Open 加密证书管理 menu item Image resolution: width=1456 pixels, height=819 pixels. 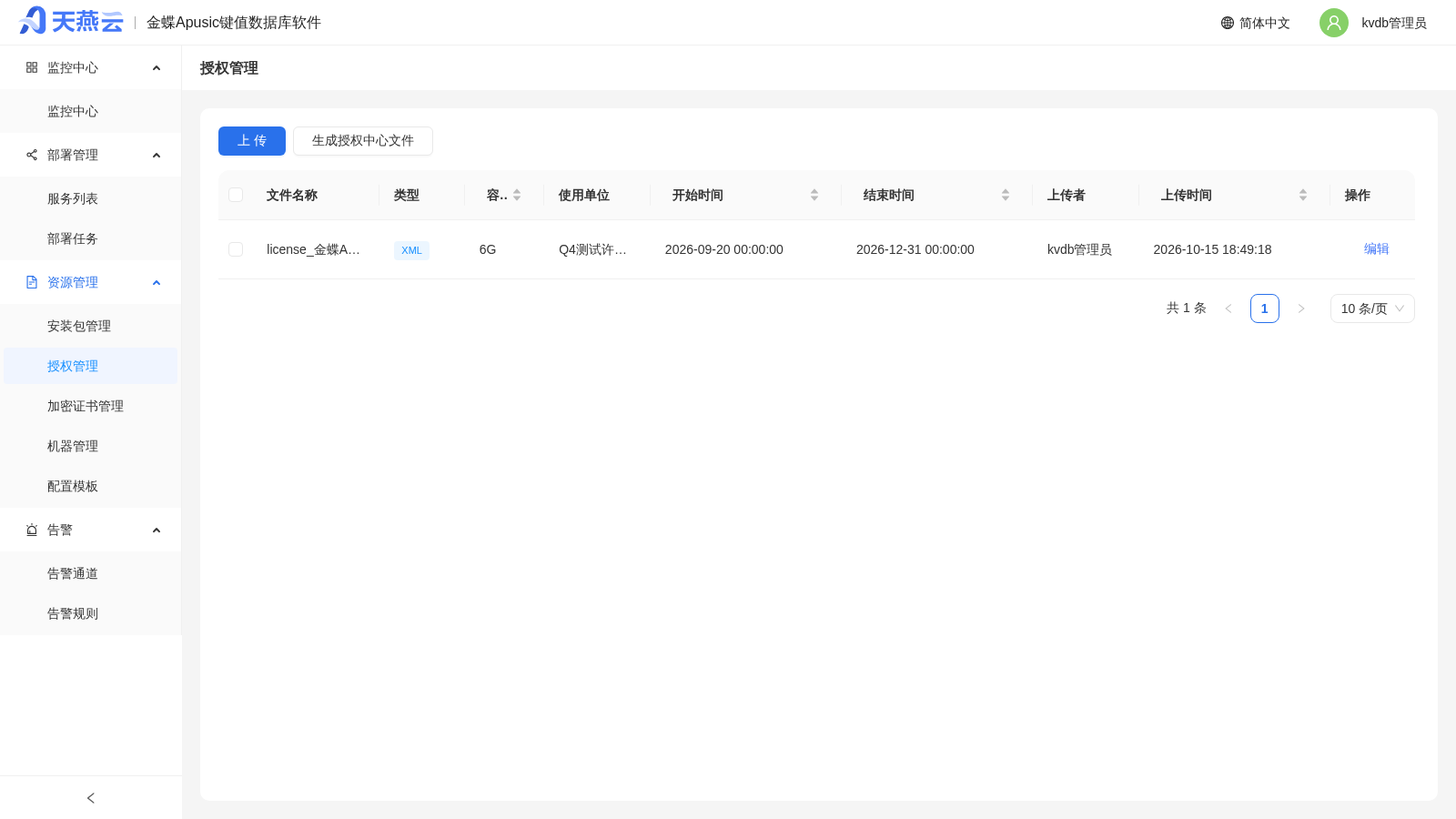coord(91,406)
